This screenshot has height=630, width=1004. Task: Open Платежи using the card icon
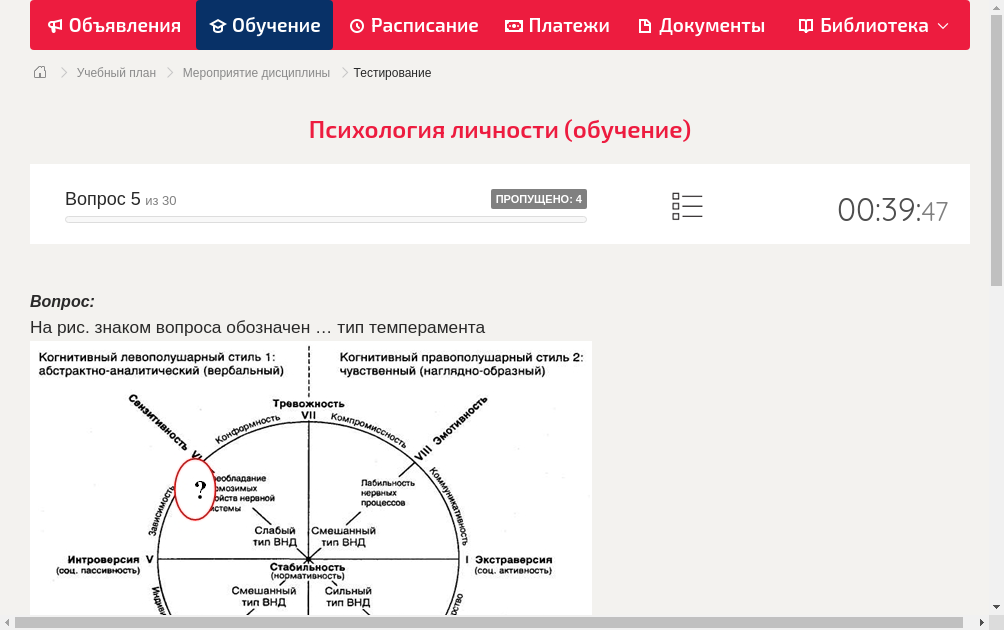(x=516, y=25)
